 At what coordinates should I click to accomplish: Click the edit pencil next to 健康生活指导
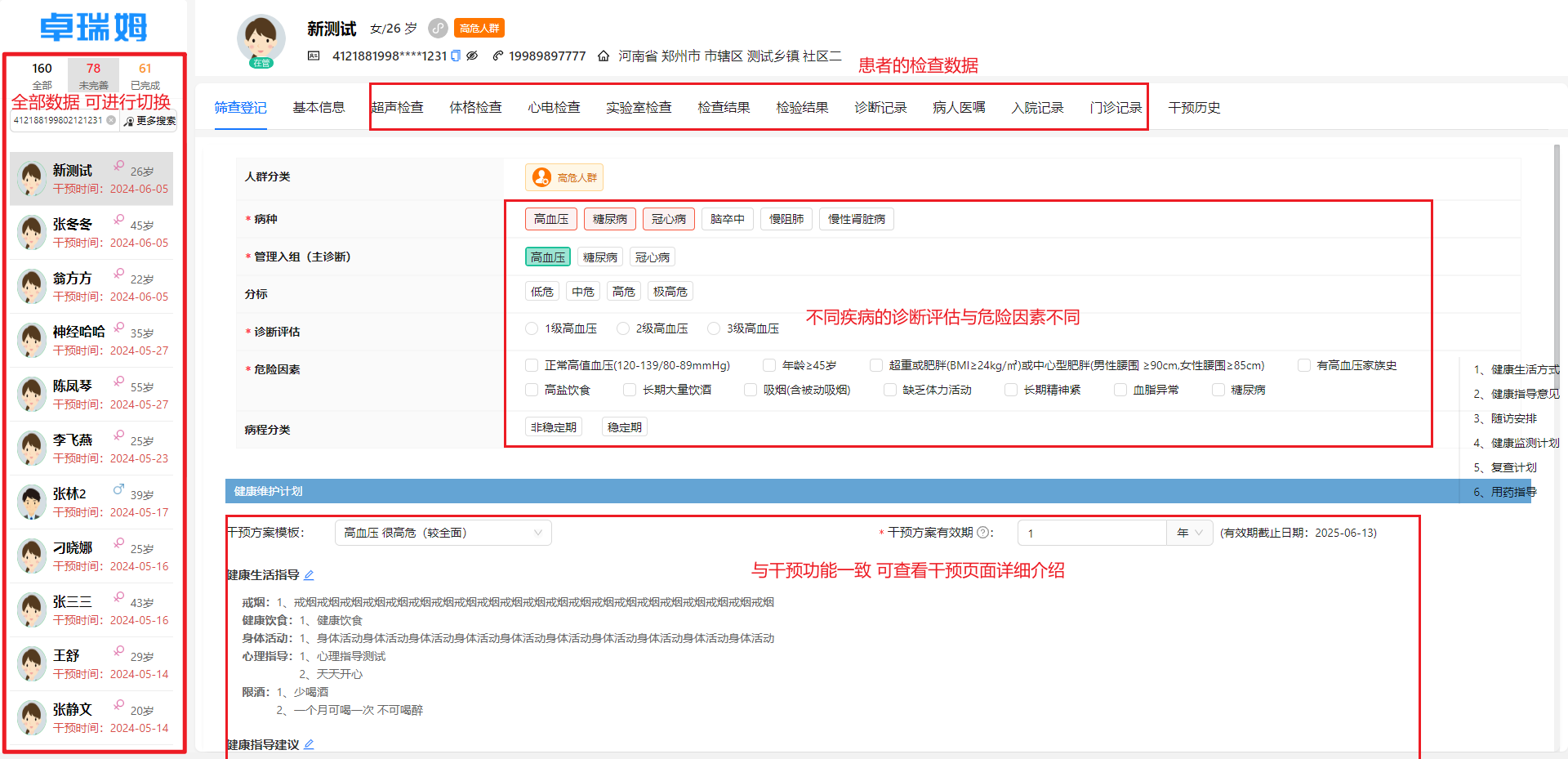[x=309, y=575]
